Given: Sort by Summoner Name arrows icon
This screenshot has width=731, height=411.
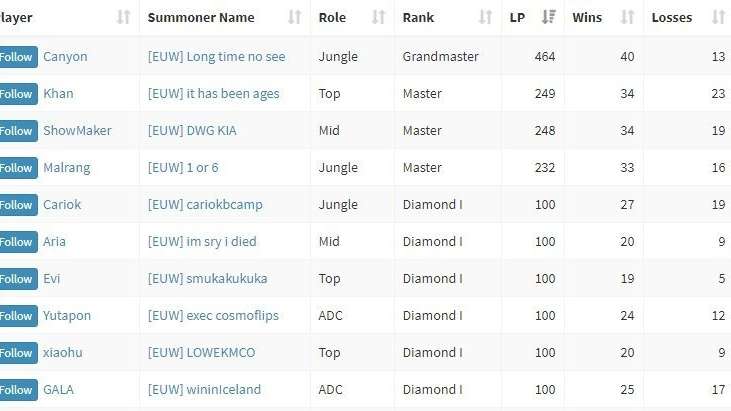Looking at the screenshot, I should pos(295,18).
